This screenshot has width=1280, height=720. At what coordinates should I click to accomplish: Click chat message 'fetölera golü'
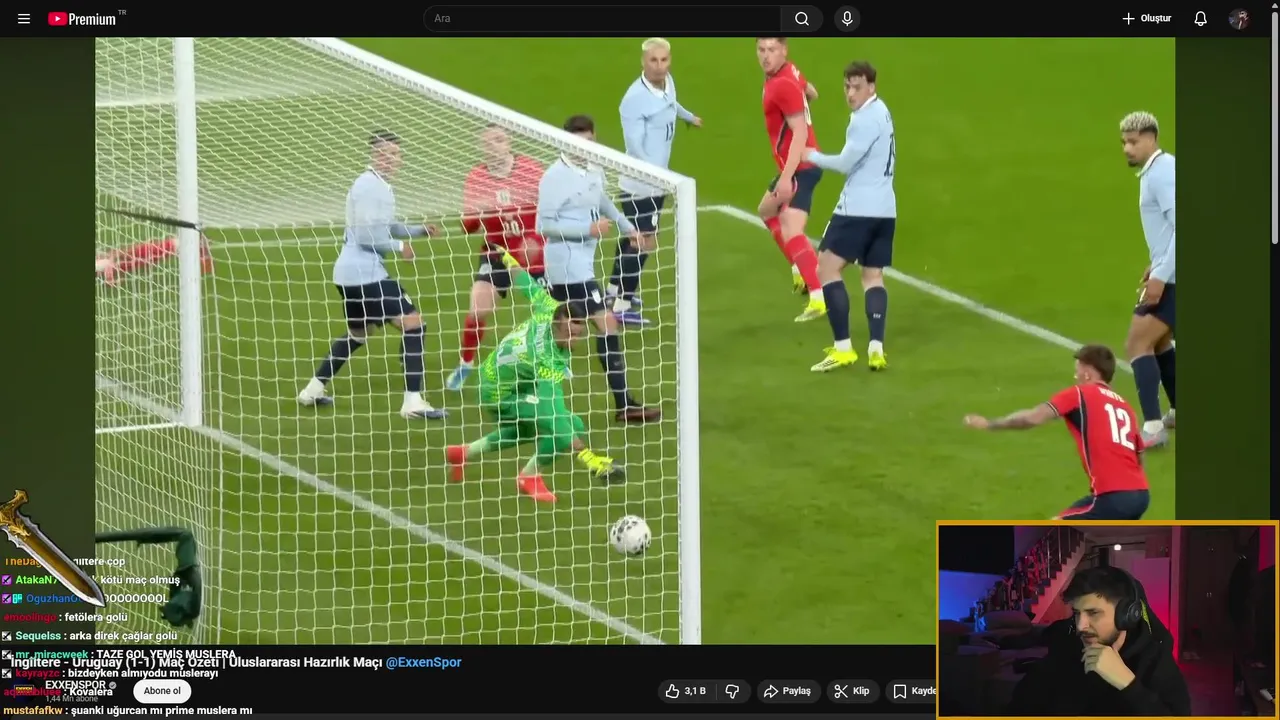[96, 617]
